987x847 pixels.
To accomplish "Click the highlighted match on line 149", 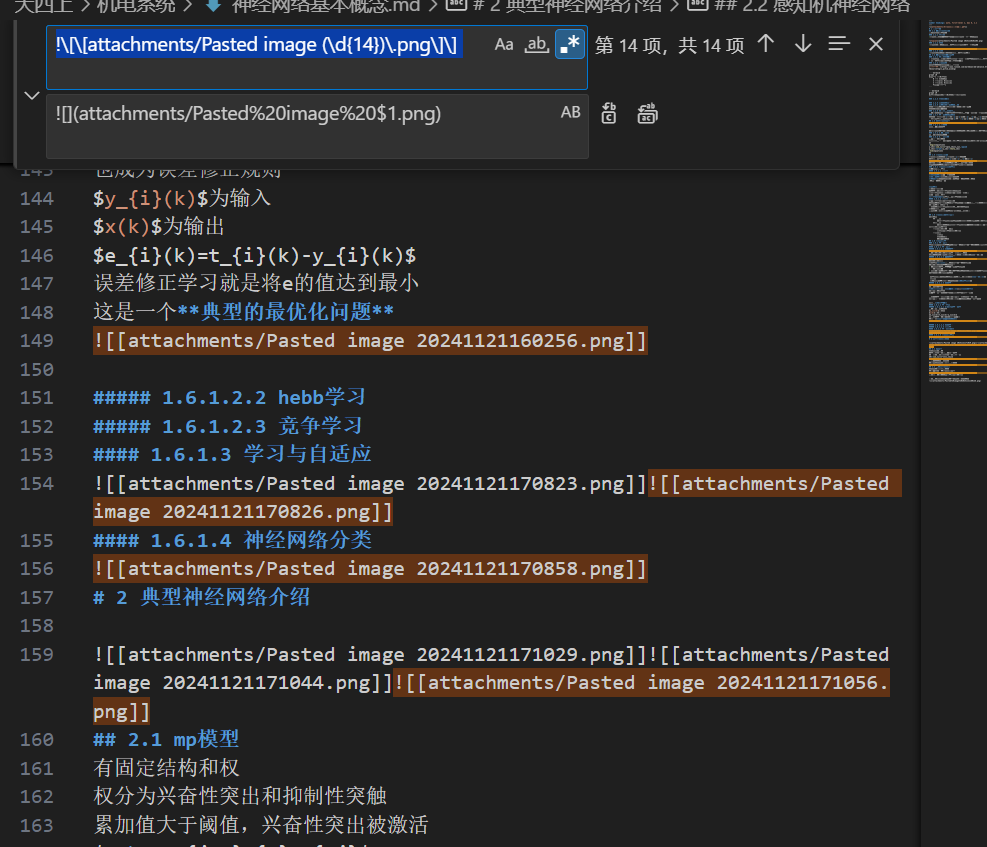I will point(370,341).
